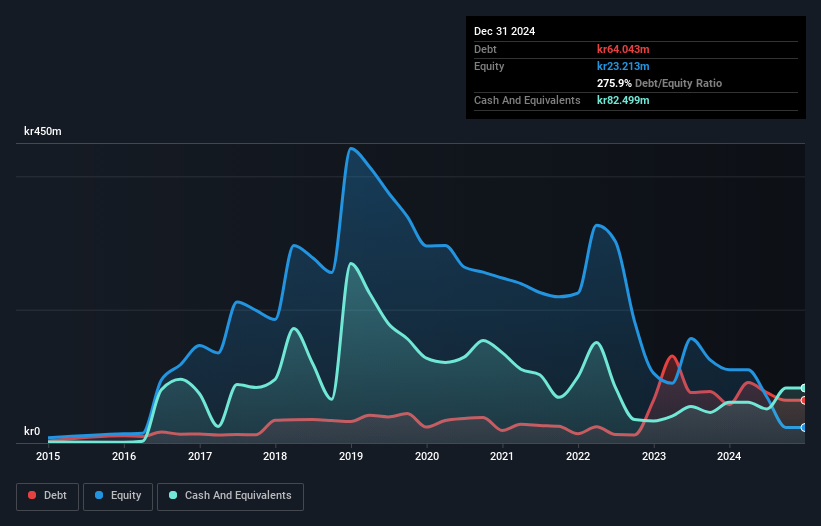Toggle Cash And Equivalents legend button
The height and width of the screenshot is (526, 821).
tap(230, 496)
